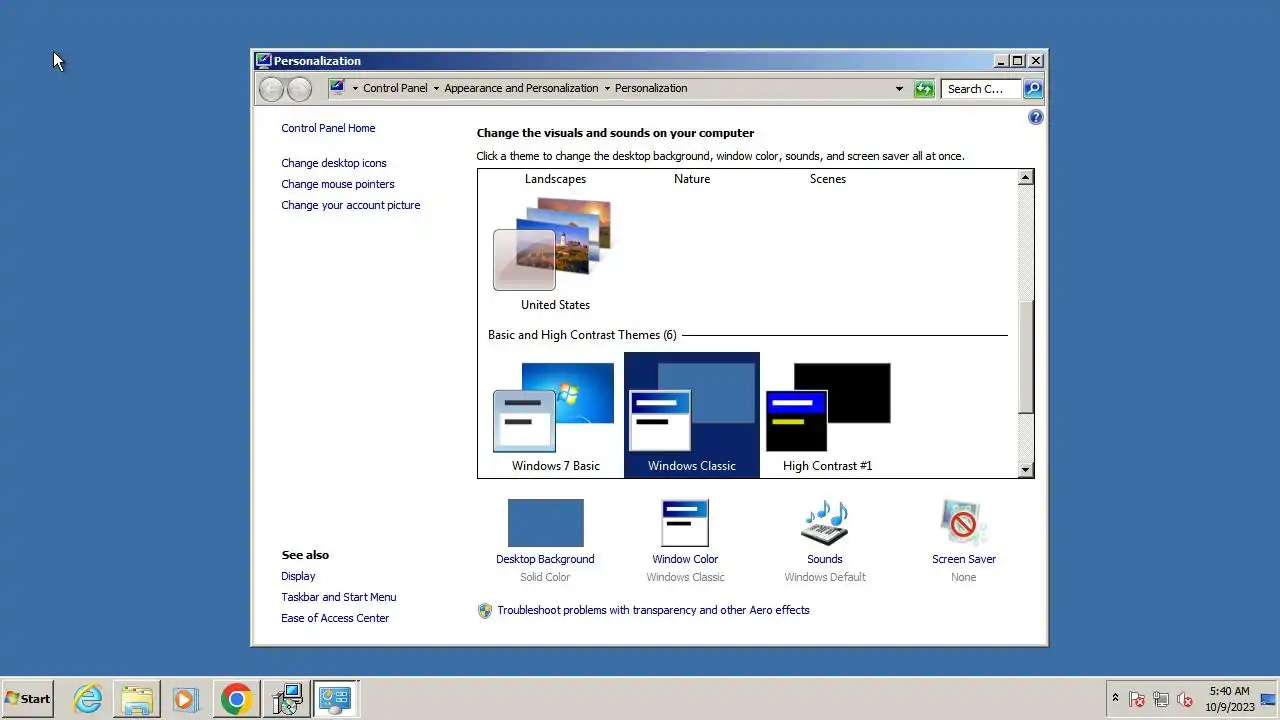
Task: Click the Scenes theme label
Action: pyautogui.click(x=828, y=179)
